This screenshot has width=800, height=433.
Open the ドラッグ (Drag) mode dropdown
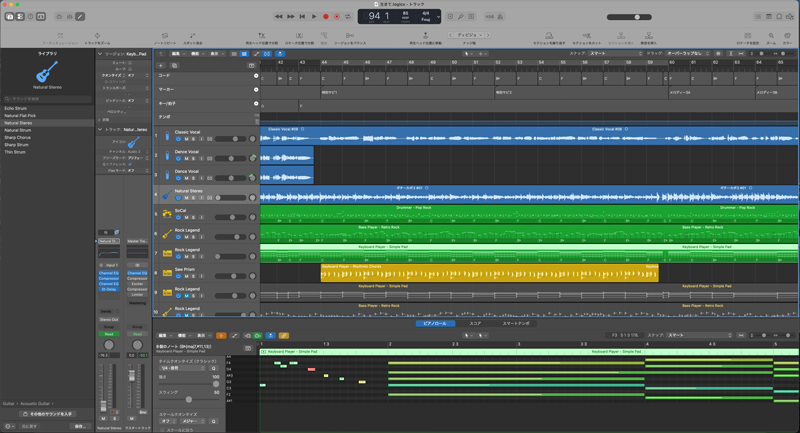[x=687, y=54]
